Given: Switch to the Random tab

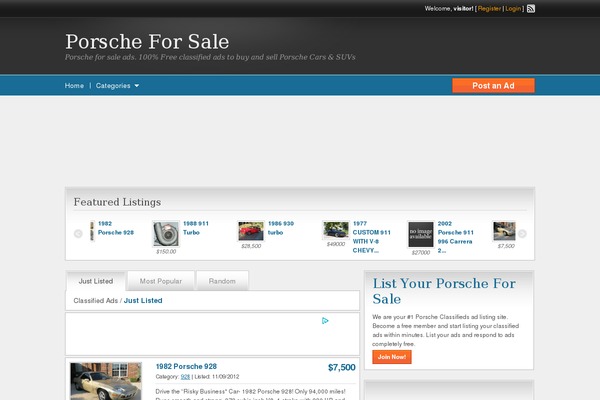Looking at the screenshot, I should pyautogui.click(x=222, y=281).
